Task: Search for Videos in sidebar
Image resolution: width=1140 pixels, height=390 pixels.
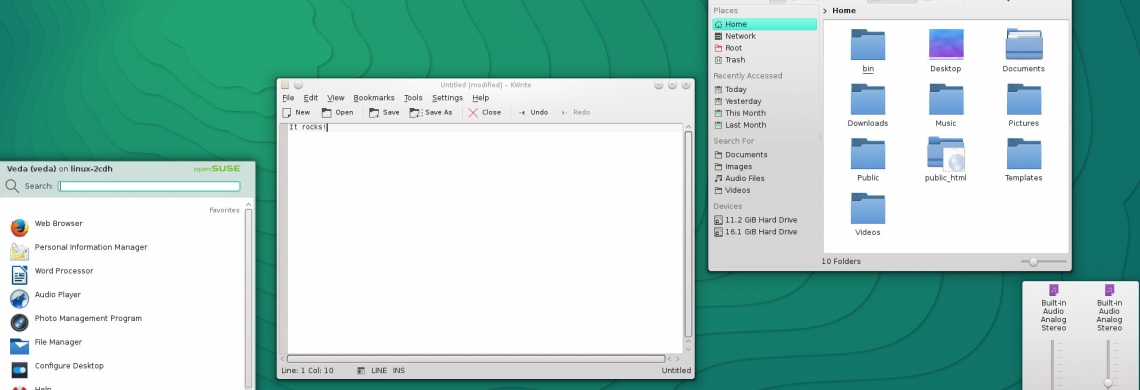Action: [x=764, y=190]
